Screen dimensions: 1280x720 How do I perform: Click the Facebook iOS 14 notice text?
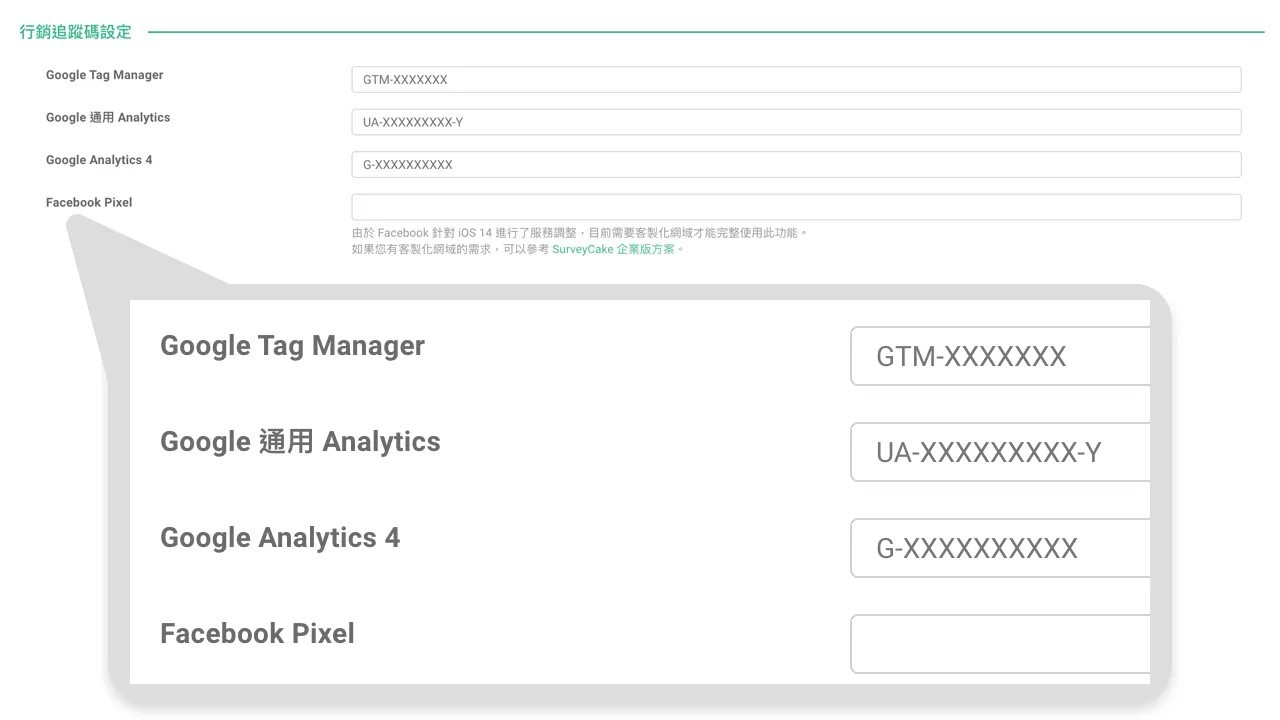579,233
